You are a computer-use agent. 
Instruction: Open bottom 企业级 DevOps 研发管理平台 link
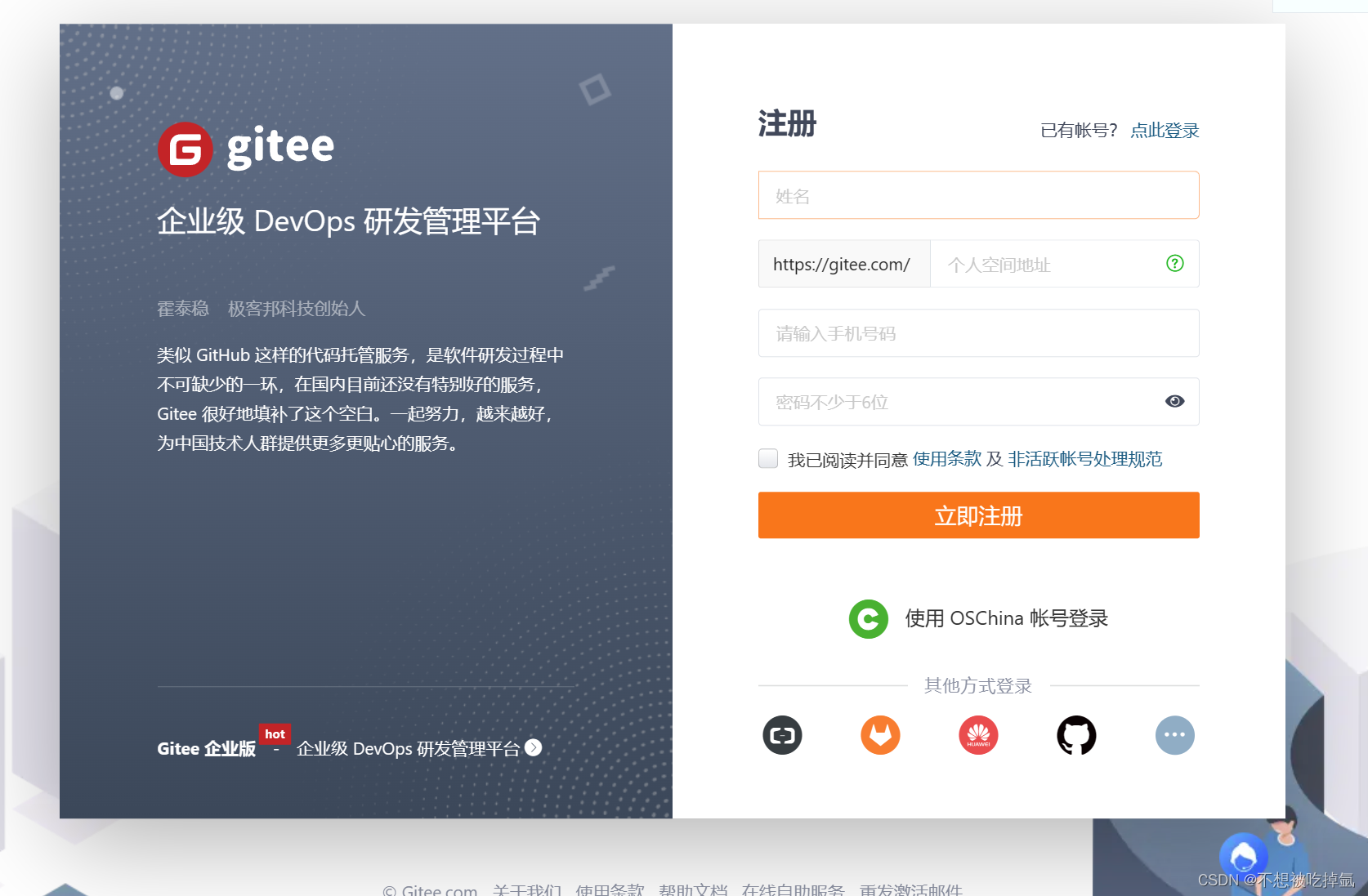tap(408, 749)
